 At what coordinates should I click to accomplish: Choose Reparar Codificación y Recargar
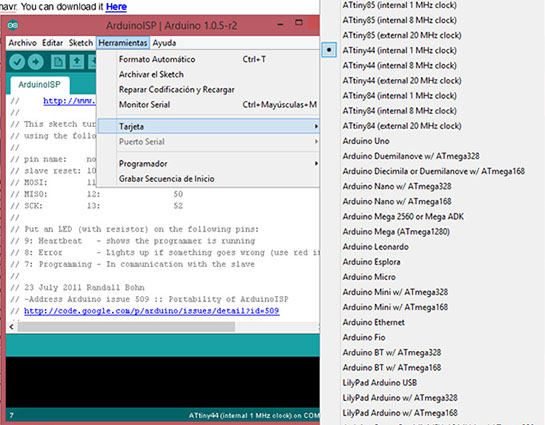click(x=208, y=89)
